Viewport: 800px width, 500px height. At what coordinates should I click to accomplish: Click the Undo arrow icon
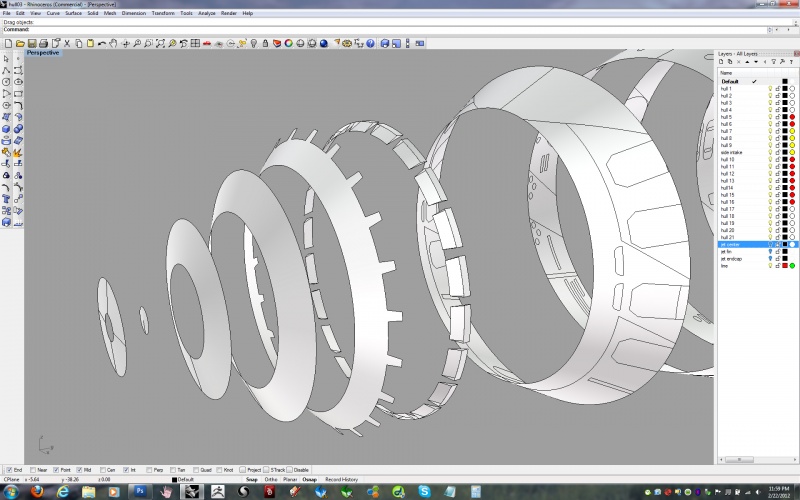[102, 43]
